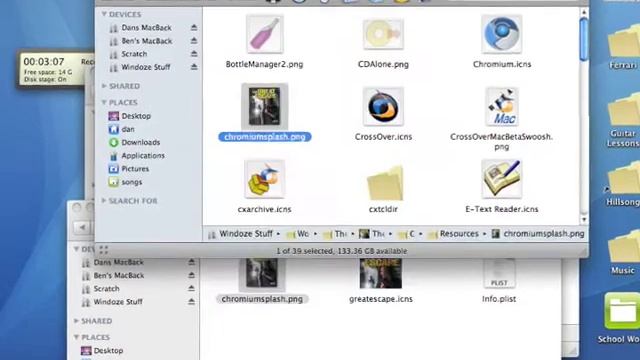
Task: Click the front window vertical scrollbar thumb
Action: [584, 39]
